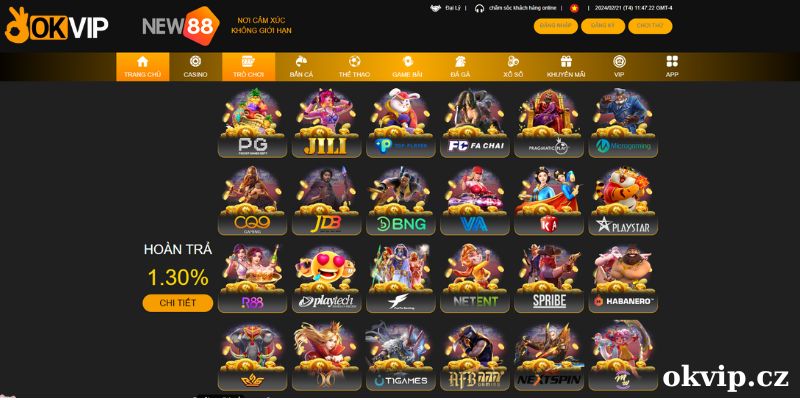800x400 pixels.
Task: Click the Chi Tiết rebate button
Action: tap(178, 303)
